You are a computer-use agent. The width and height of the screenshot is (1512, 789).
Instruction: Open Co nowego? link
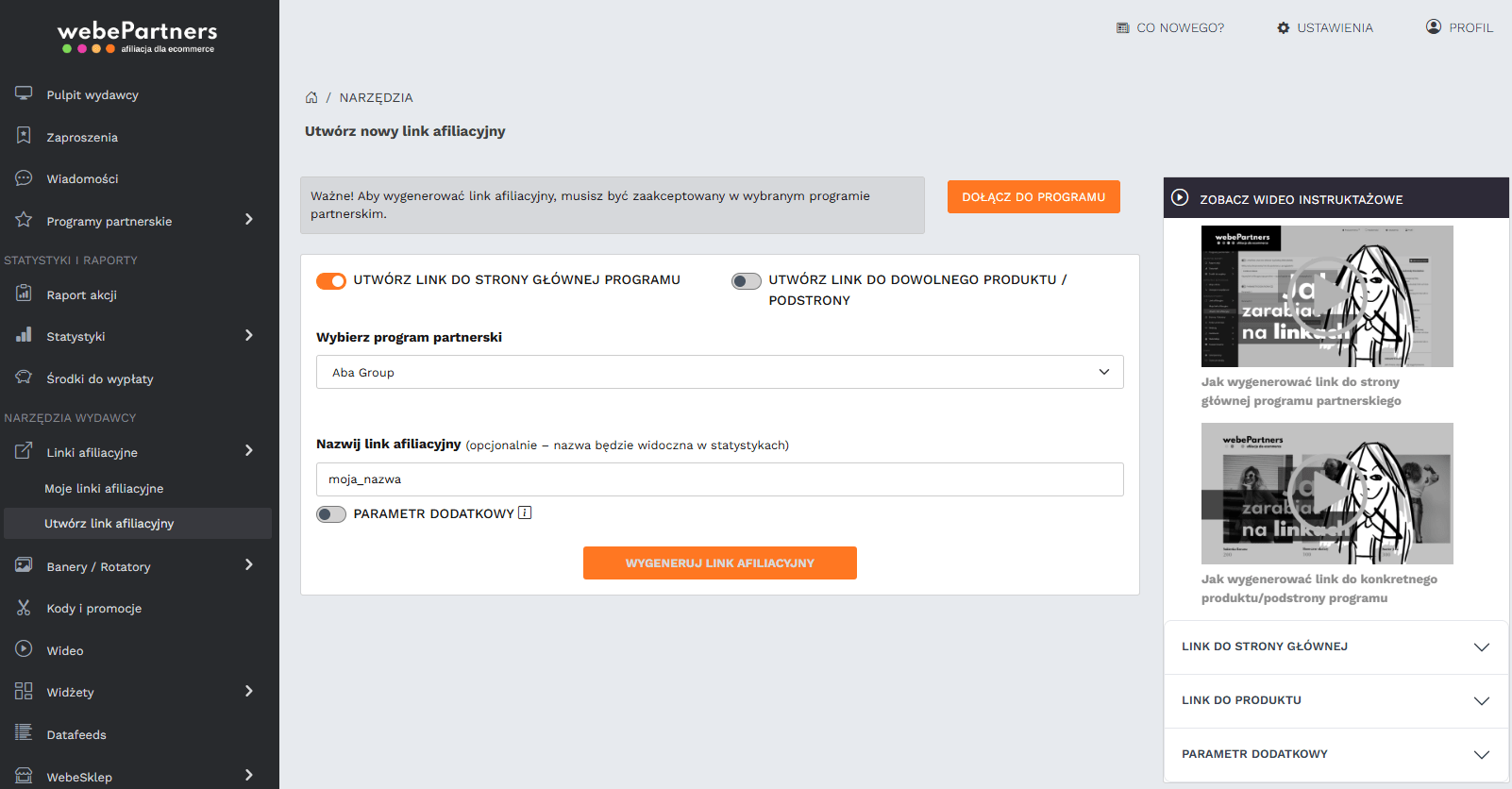click(x=1170, y=28)
